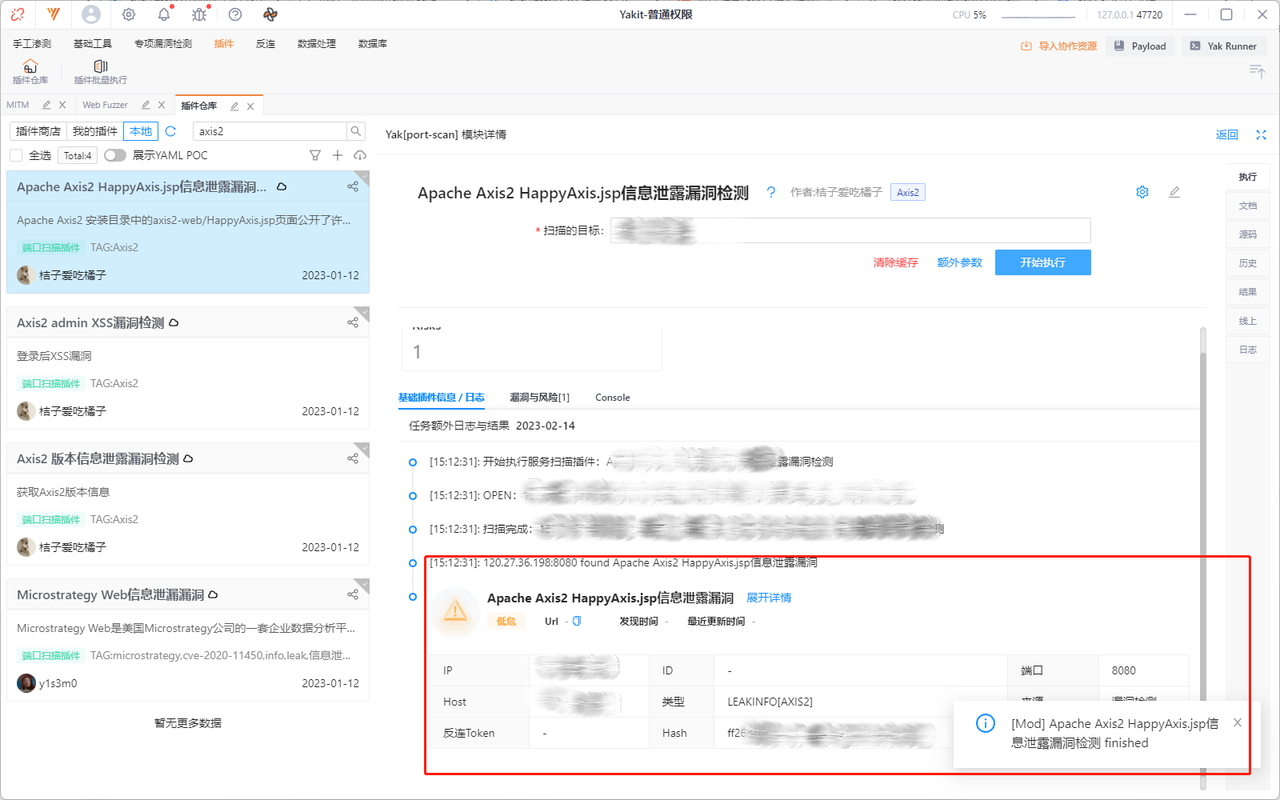Click the cloud download icon above plugin list
1280x800 pixels.
[360, 155]
